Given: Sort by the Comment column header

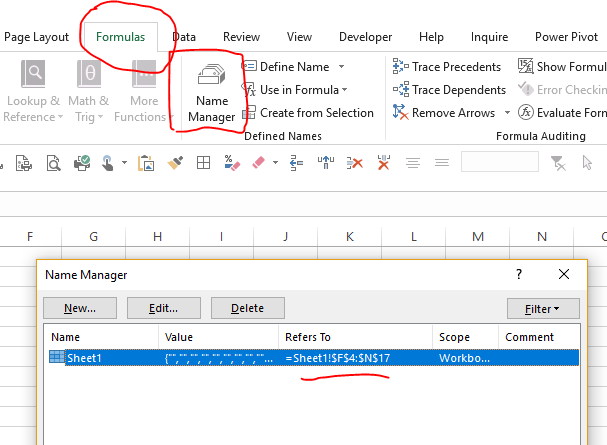Looking at the screenshot, I should click(539, 337).
